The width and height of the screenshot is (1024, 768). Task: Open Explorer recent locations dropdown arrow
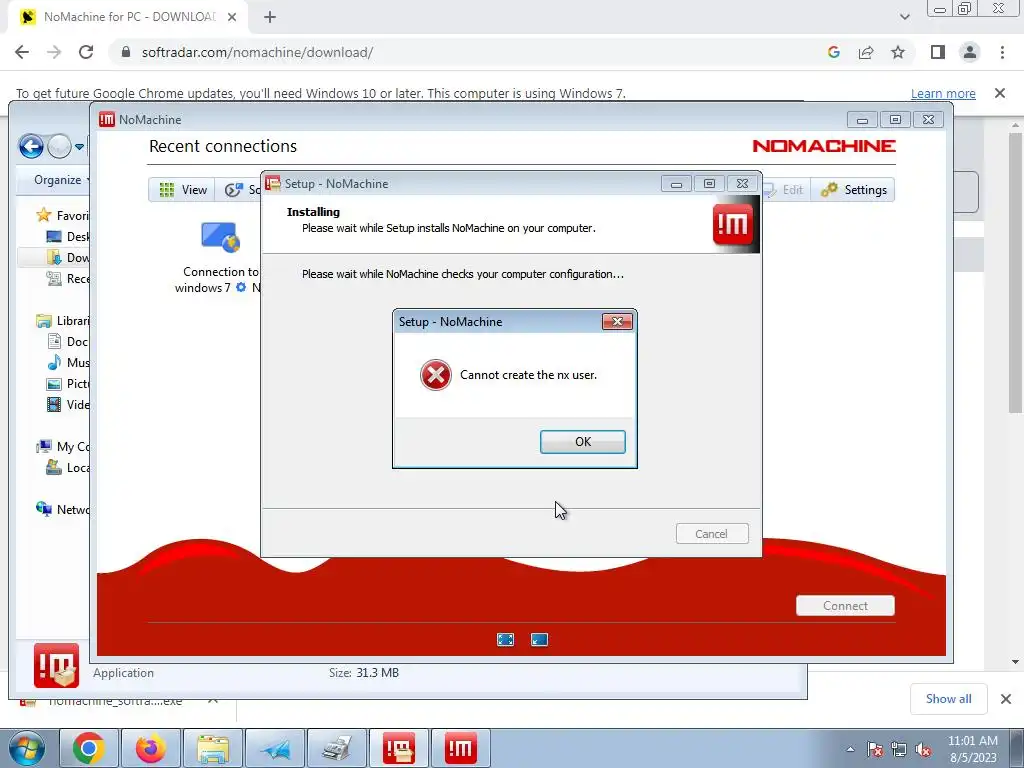click(79, 147)
